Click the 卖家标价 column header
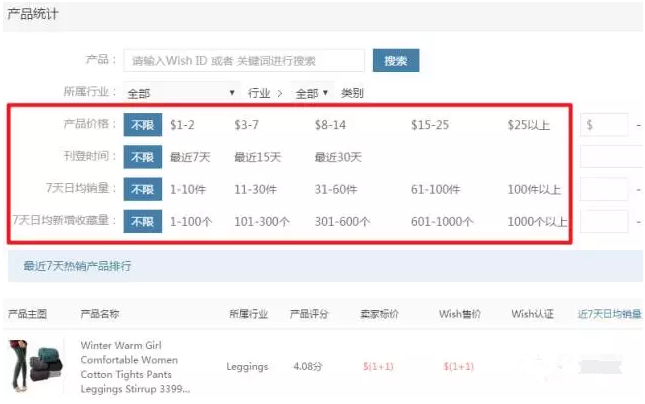 [379, 314]
